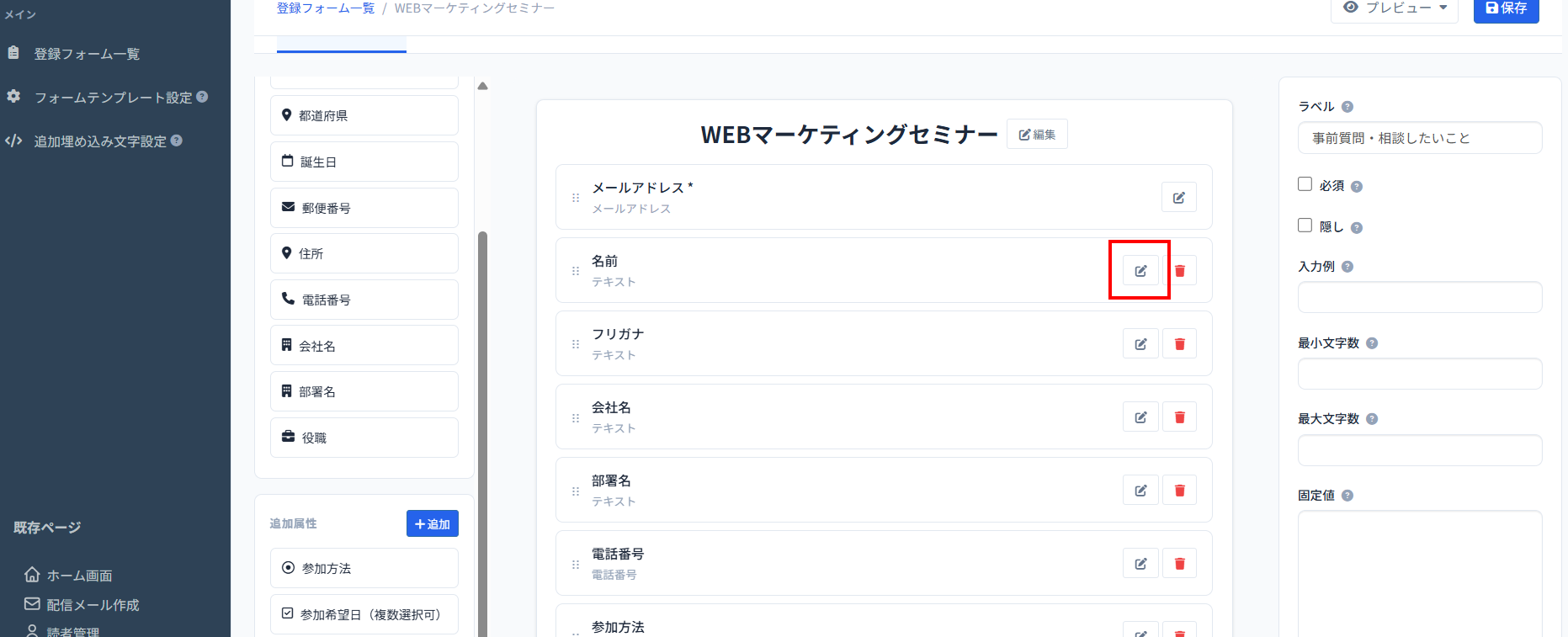Click the 保存 button
This screenshot has width=1568, height=637.
pyautogui.click(x=1506, y=8)
